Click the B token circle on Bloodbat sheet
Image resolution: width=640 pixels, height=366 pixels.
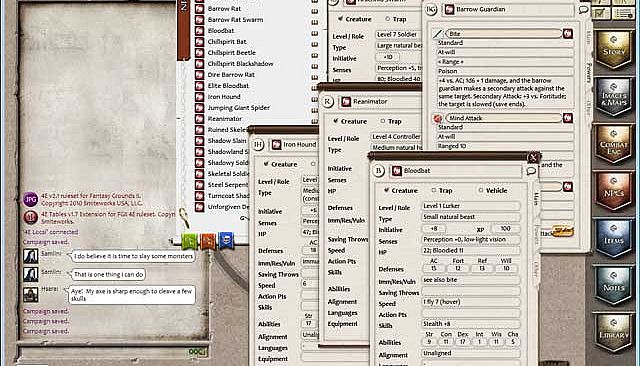(378, 171)
